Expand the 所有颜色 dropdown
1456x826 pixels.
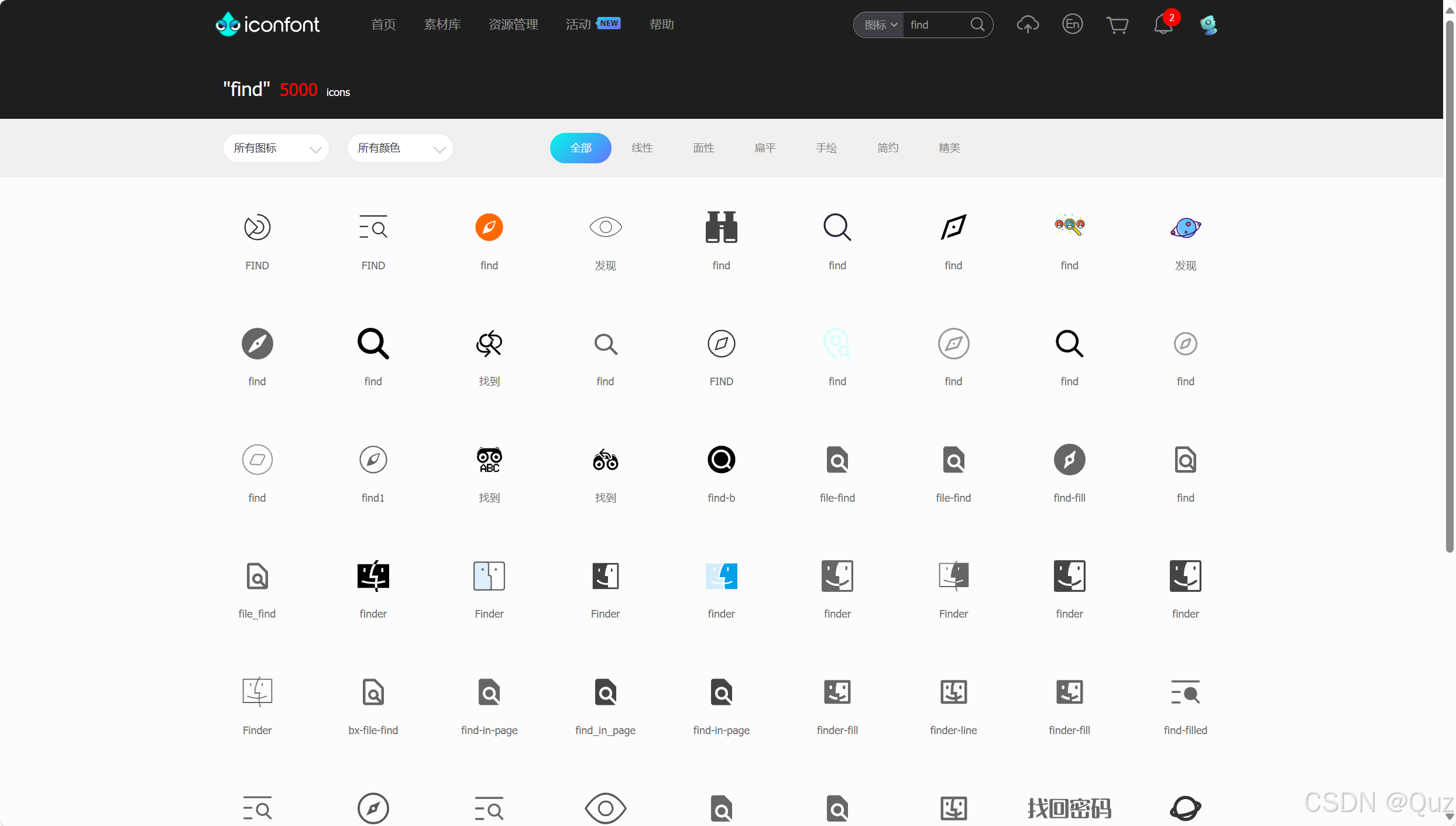coord(400,148)
